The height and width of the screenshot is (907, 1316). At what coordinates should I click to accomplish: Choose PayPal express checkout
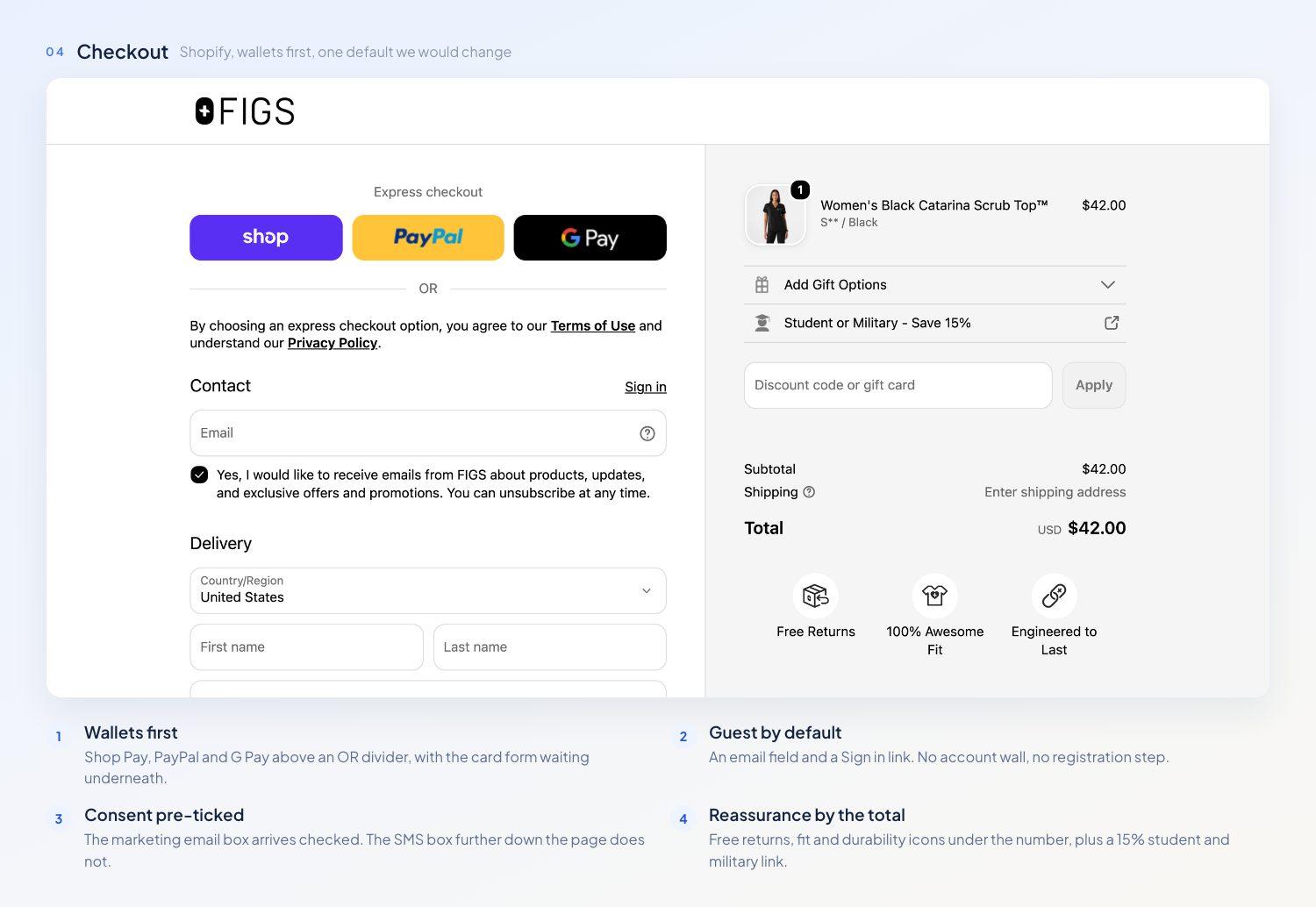[x=428, y=238]
